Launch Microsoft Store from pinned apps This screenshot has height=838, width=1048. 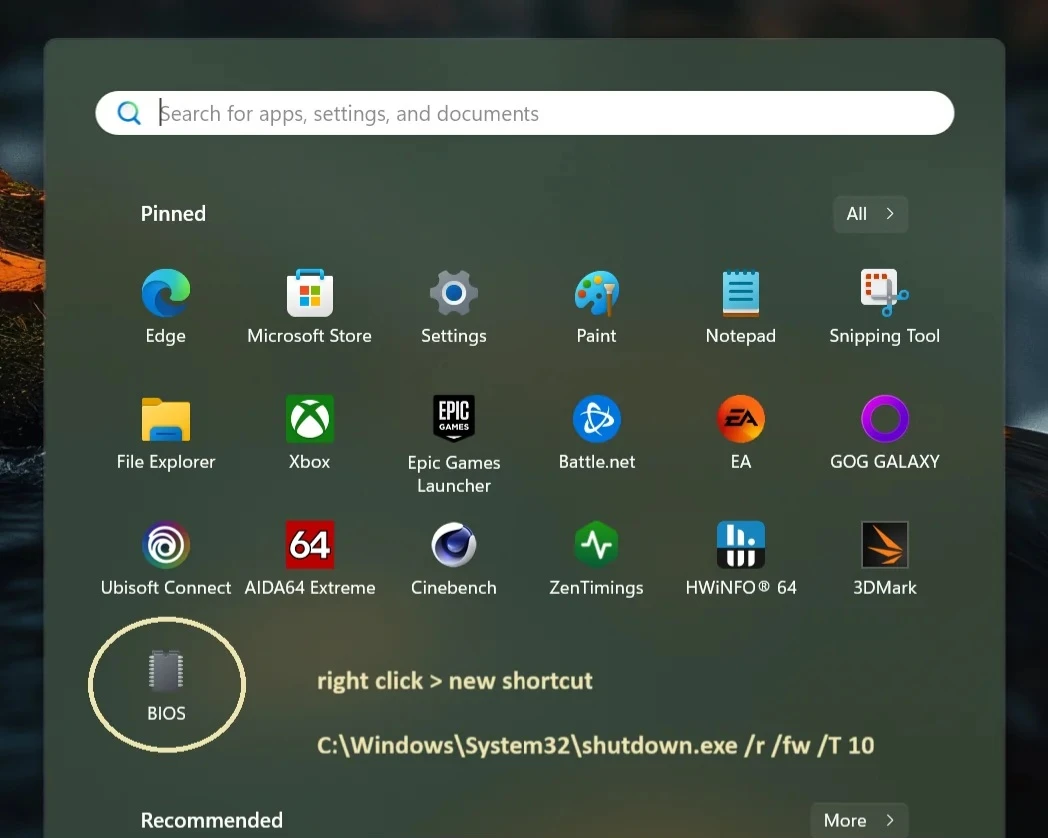pos(309,294)
